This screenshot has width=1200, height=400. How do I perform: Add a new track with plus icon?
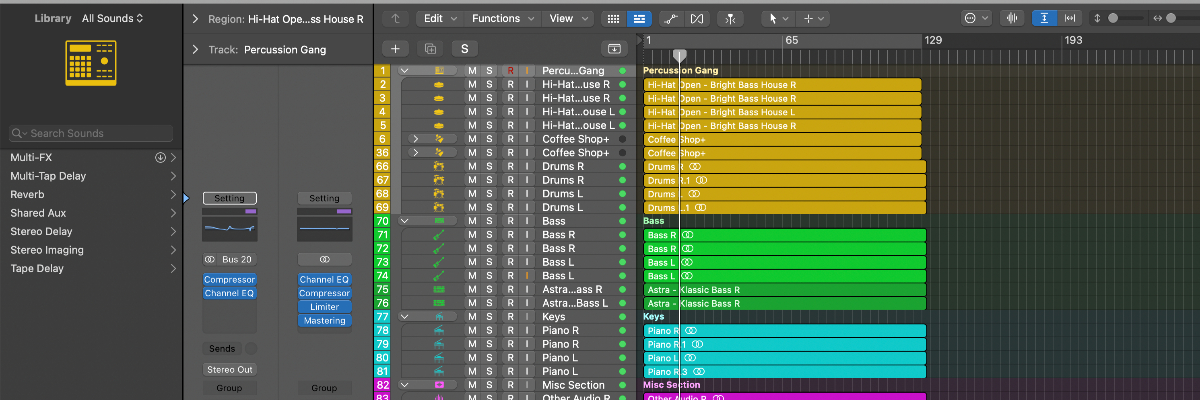[x=396, y=48]
